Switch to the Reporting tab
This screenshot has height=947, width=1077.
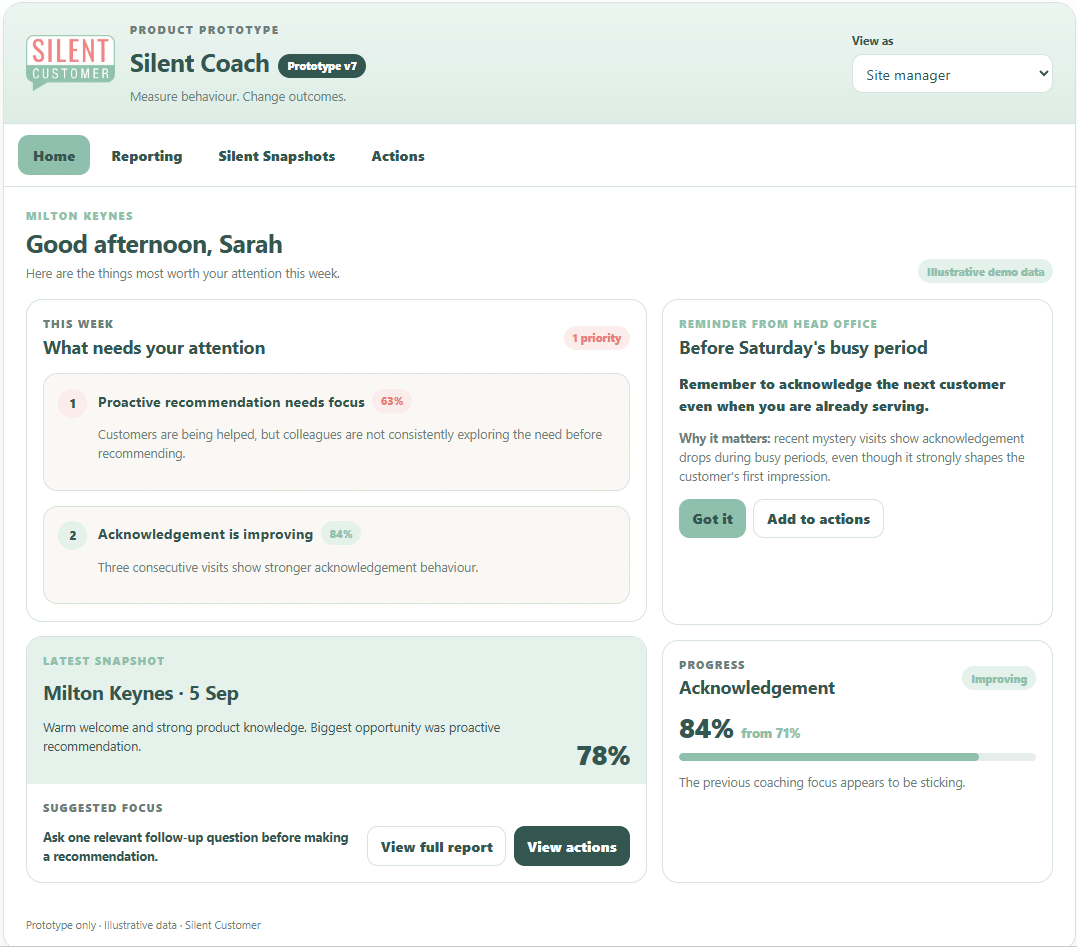tap(147, 156)
